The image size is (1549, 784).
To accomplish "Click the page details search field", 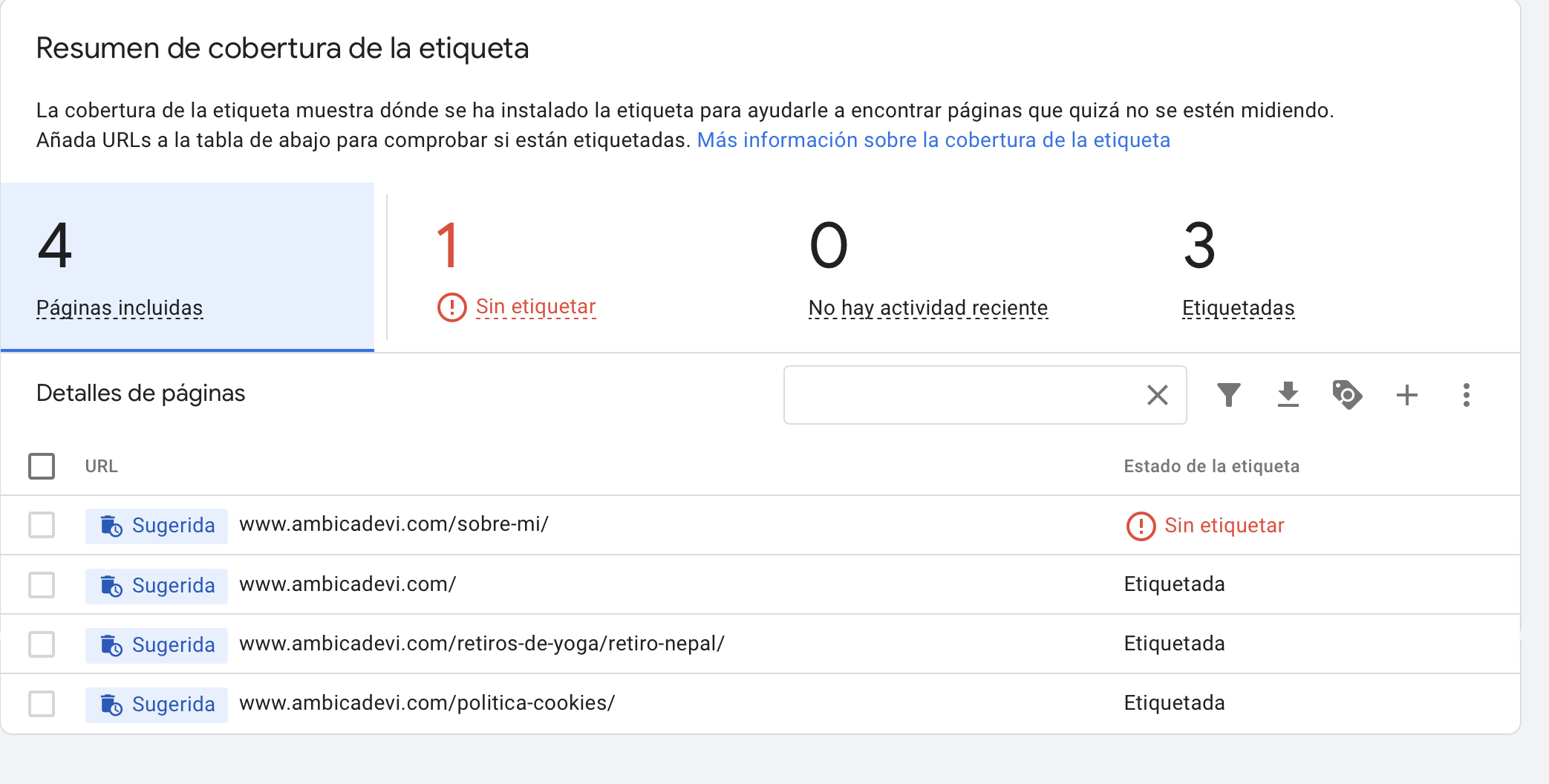I will (x=962, y=395).
